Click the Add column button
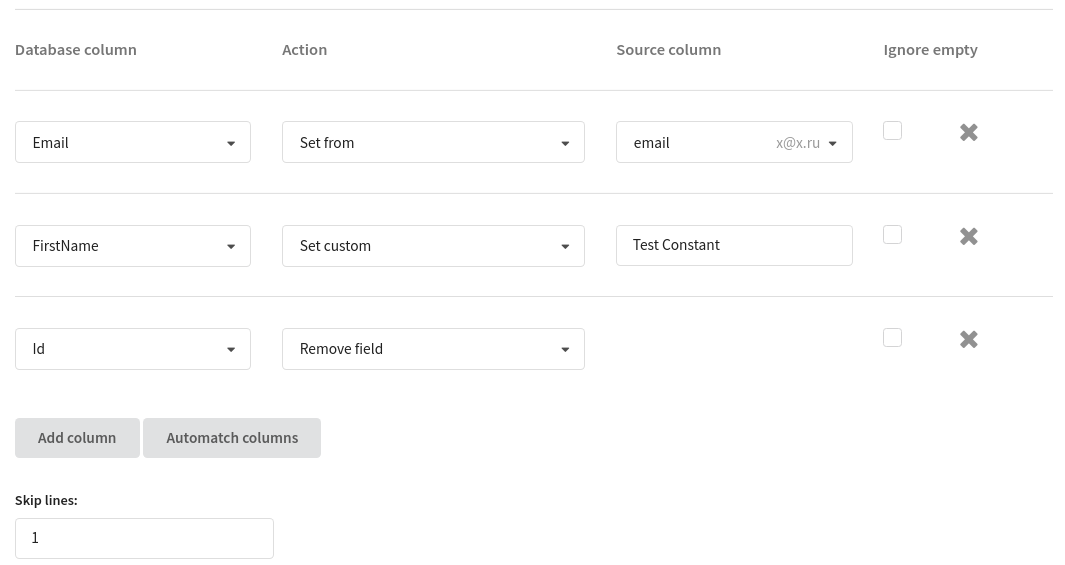This screenshot has height=565, width=1065. point(77,438)
